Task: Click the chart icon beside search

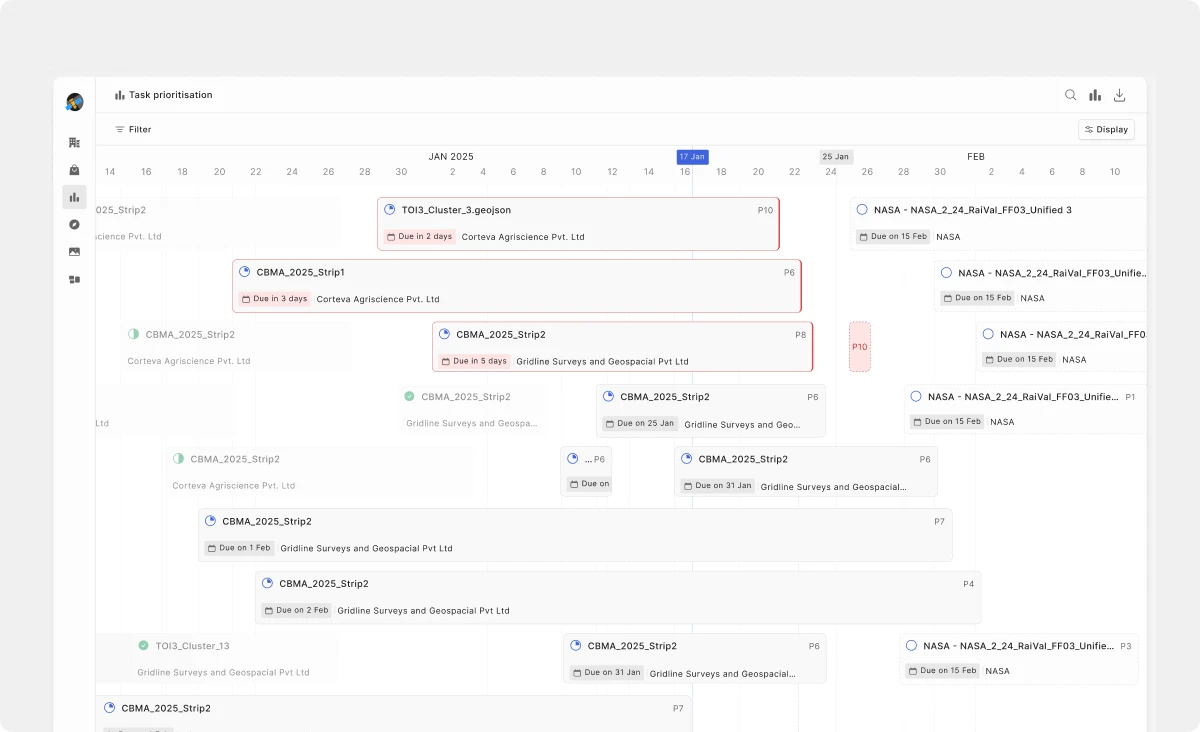Action: click(1095, 95)
